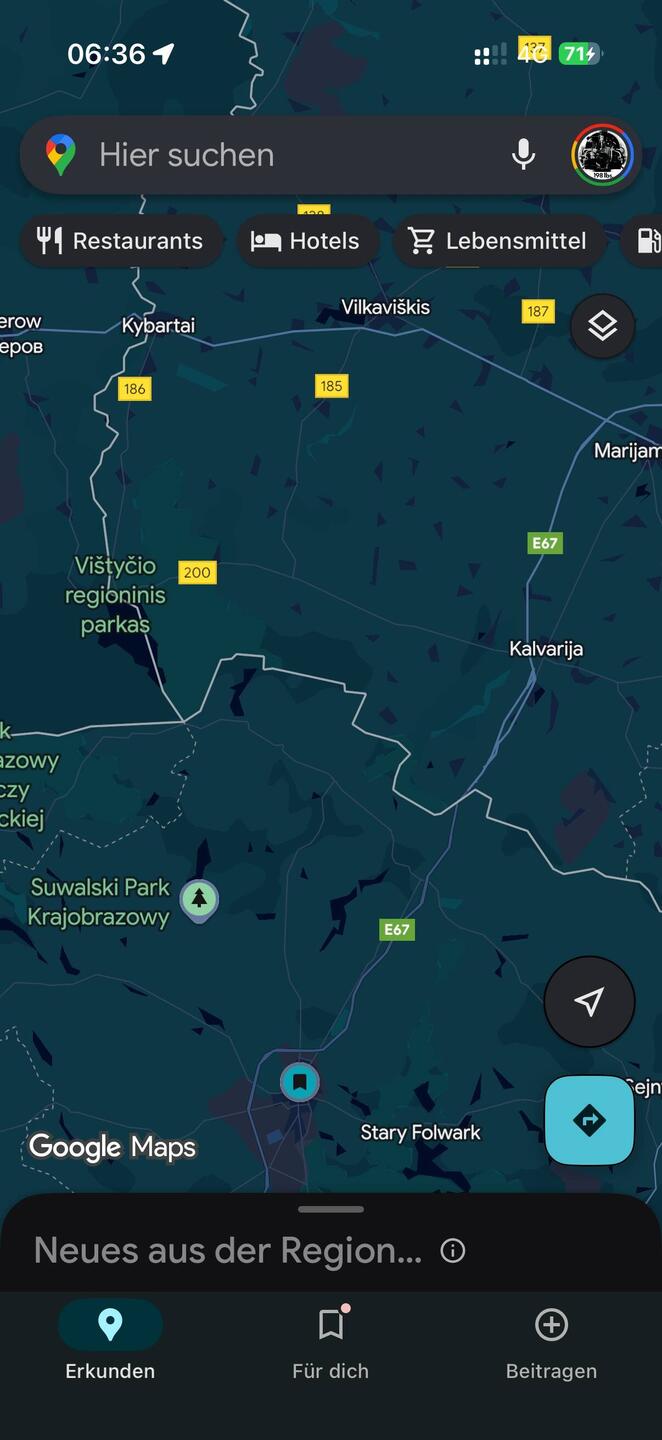Open the map layers button

tap(602, 326)
